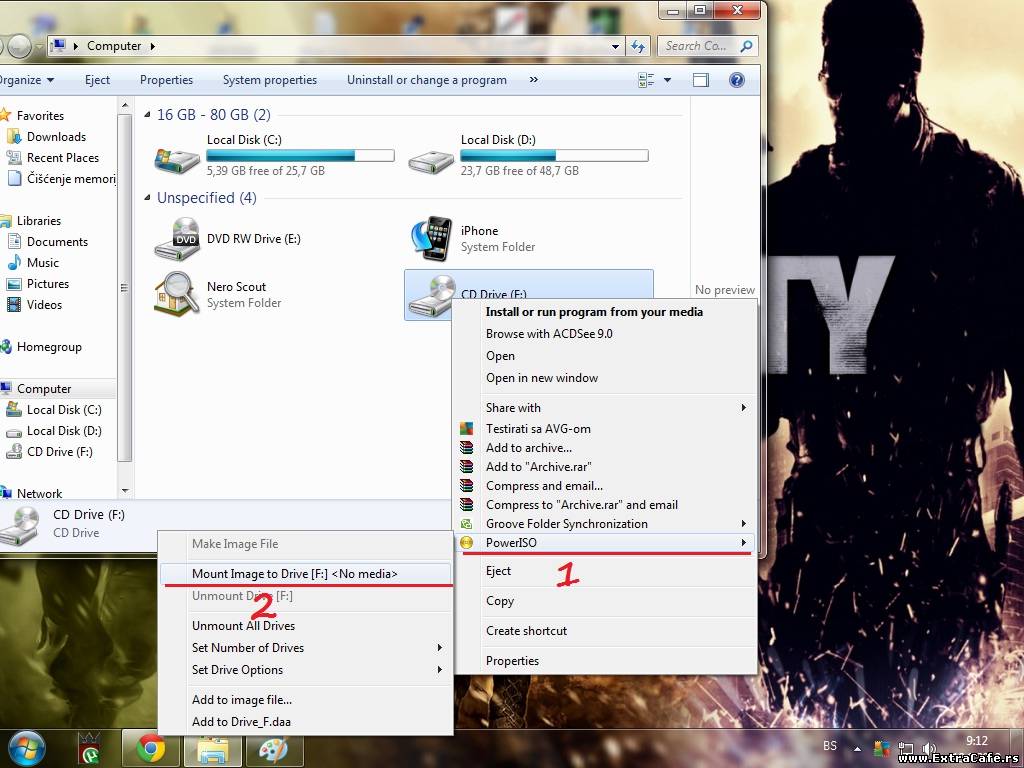Click the Local Disk (D:) capacity bar

[x=554, y=156]
